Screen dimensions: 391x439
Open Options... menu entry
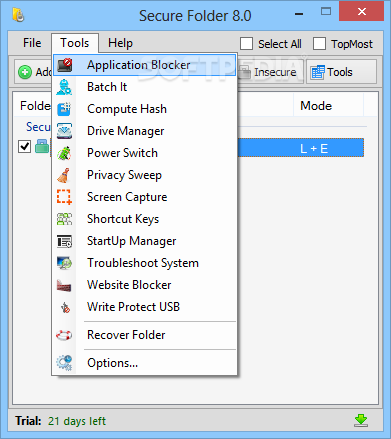click(x=144, y=363)
